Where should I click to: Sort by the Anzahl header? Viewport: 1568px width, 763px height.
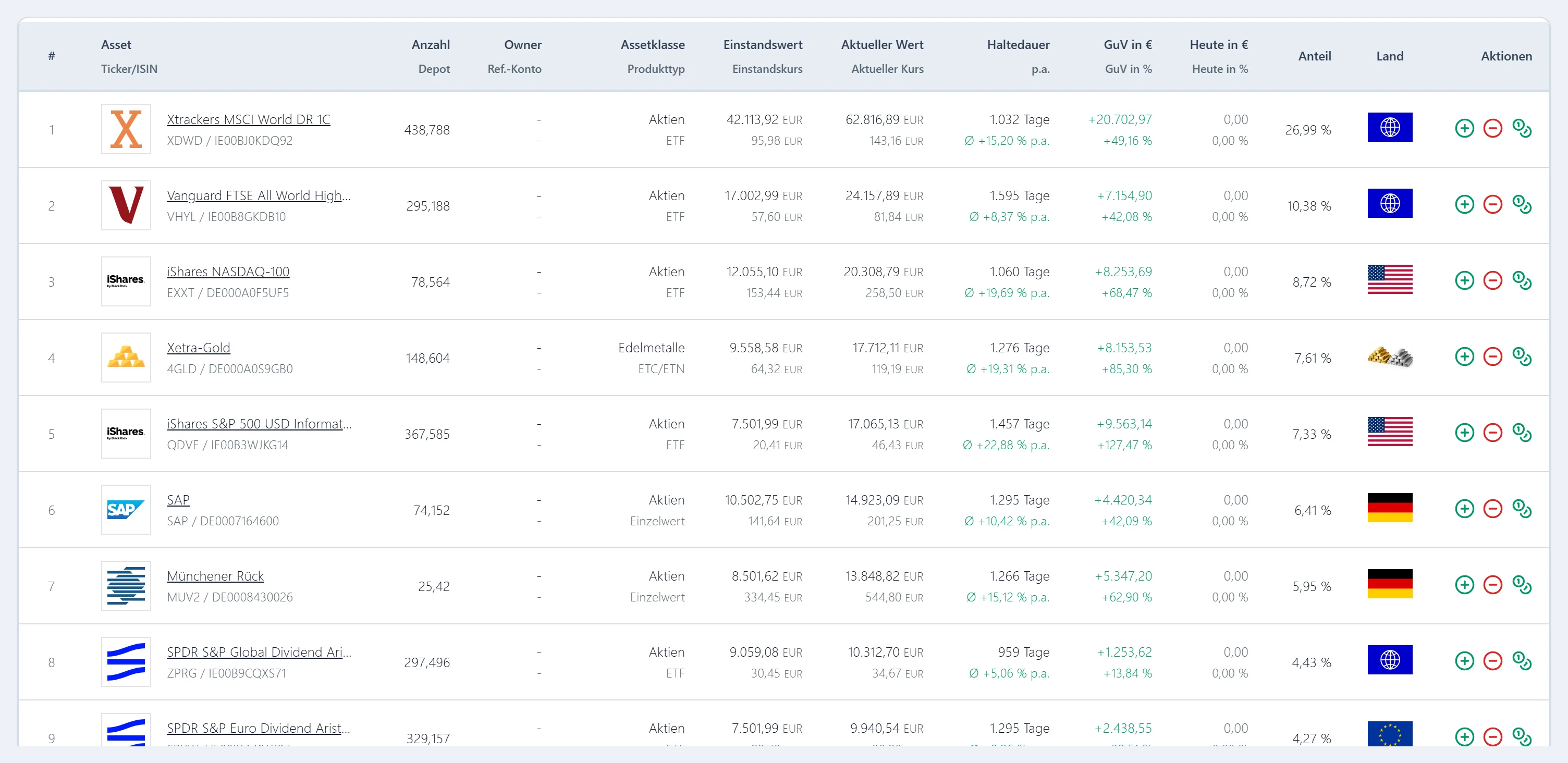click(x=431, y=44)
